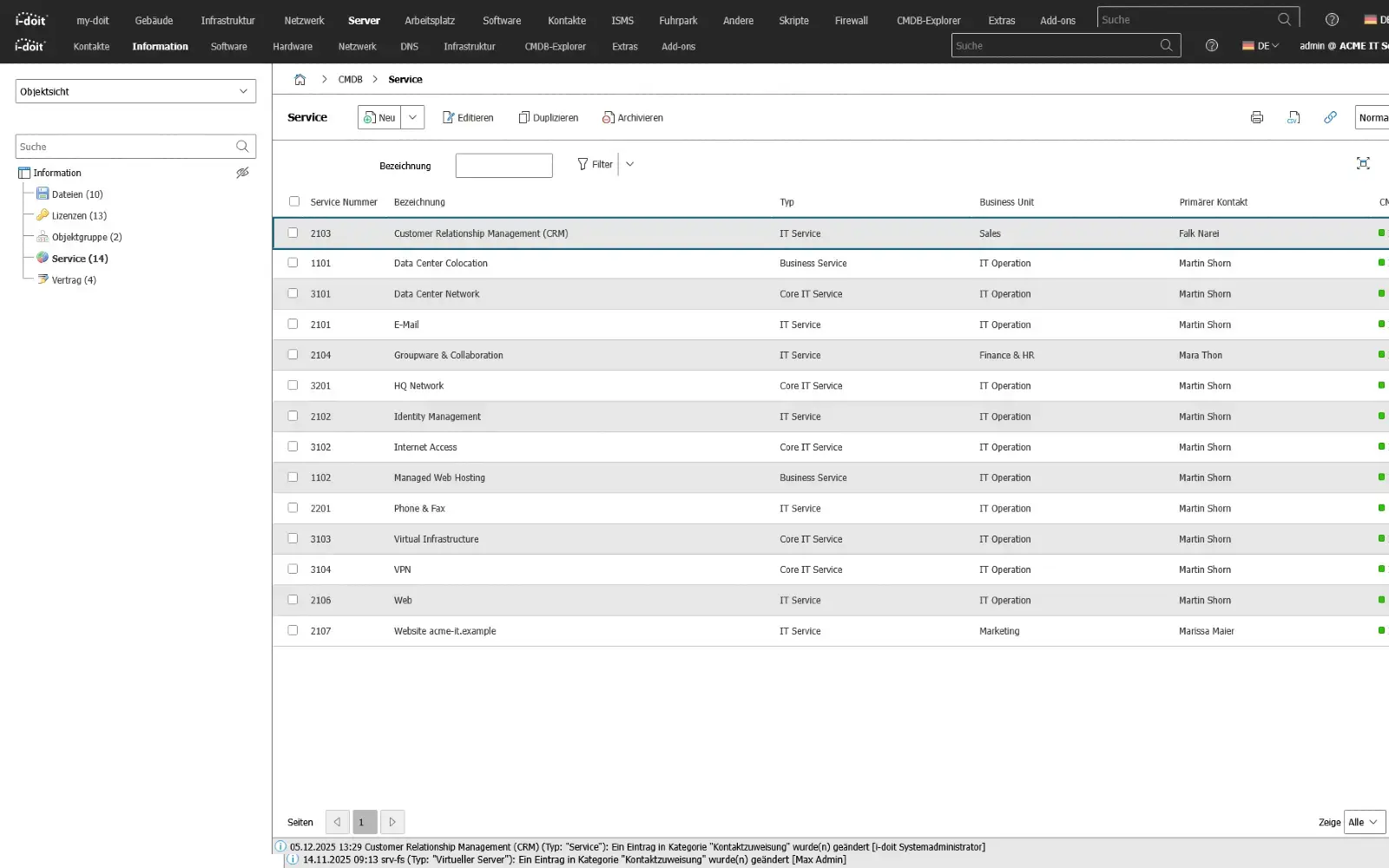The height and width of the screenshot is (868, 1389).
Task: Tick the checkbox for Managed Web Hosting
Action: pyautogui.click(x=293, y=477)
